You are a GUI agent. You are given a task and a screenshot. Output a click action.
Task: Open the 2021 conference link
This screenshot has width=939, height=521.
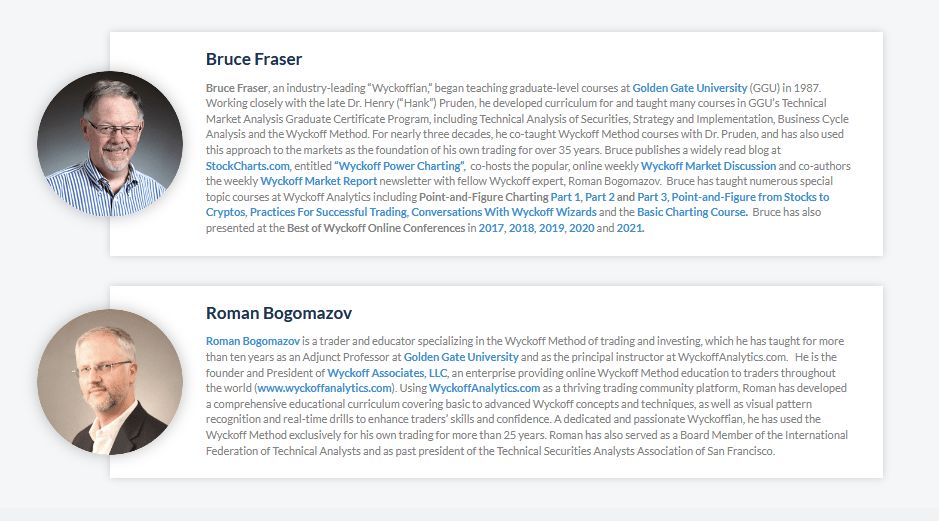629,228
